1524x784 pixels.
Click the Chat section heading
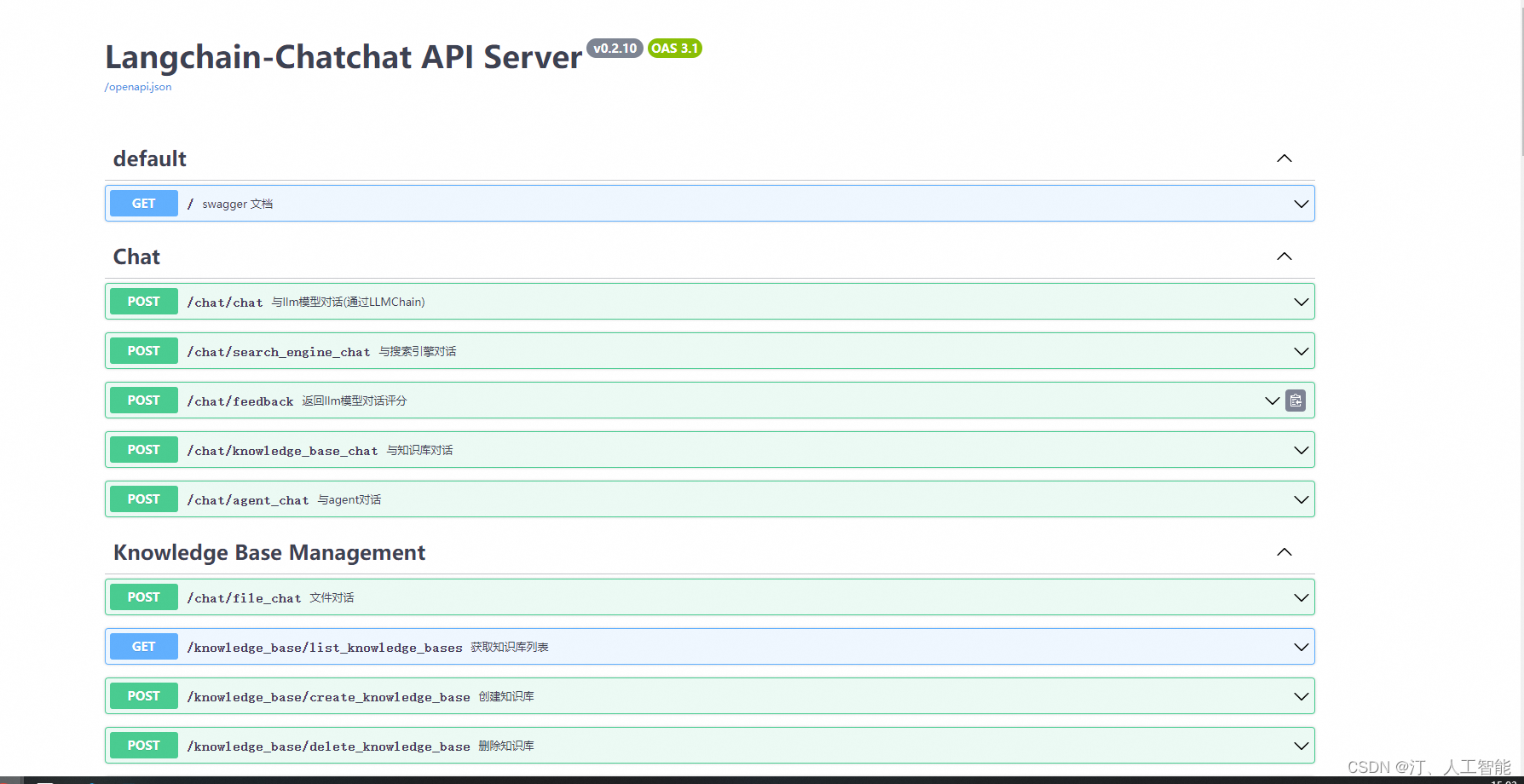(136, 257)
